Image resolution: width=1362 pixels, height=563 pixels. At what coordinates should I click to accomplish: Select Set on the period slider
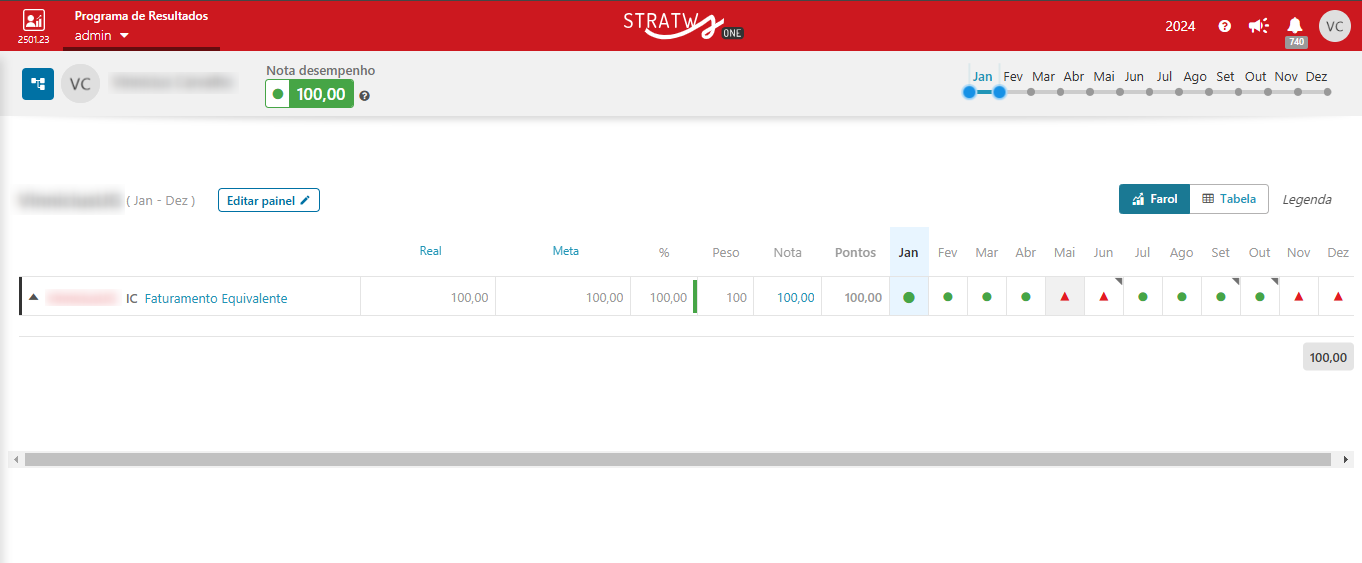(1225, 76)
